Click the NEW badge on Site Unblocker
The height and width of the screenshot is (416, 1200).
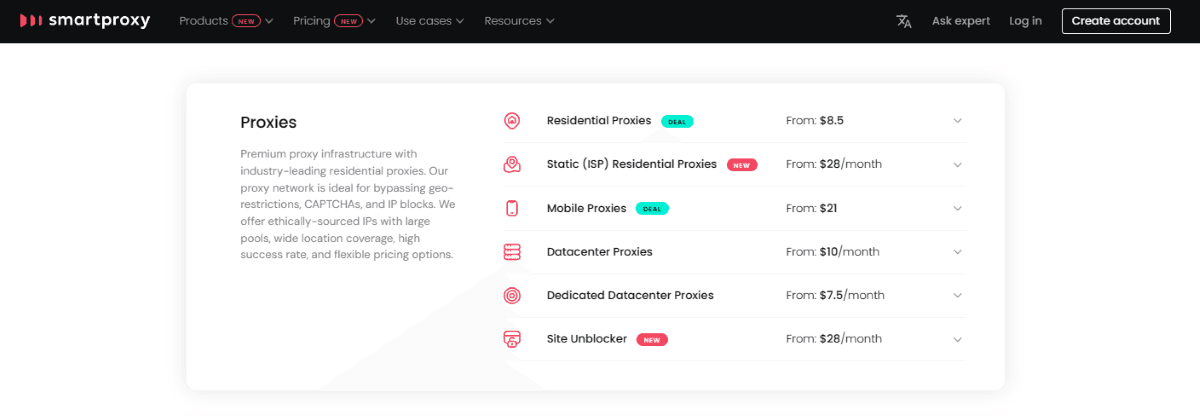click(x=652, y=339)
